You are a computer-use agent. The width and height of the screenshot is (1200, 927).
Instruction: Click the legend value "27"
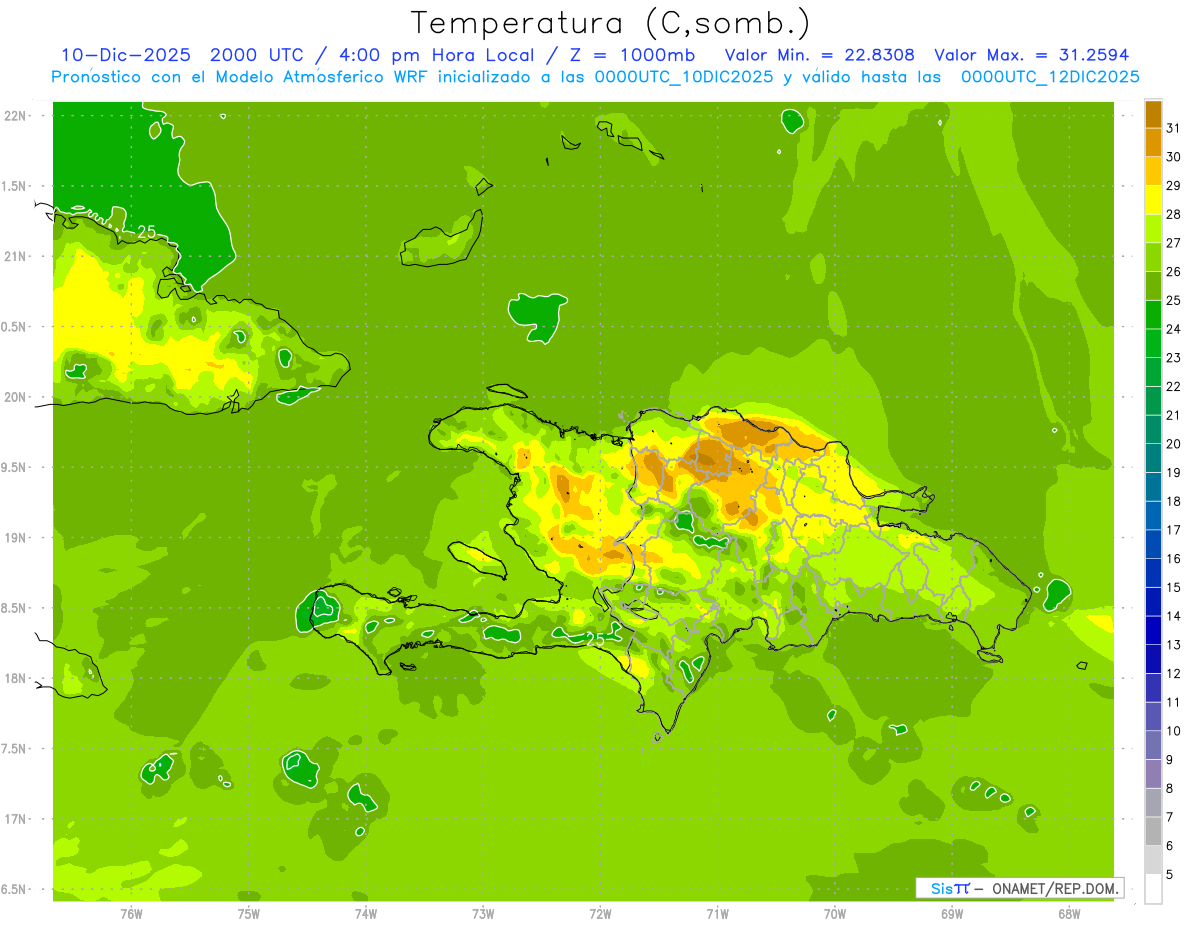[1174, 243]
